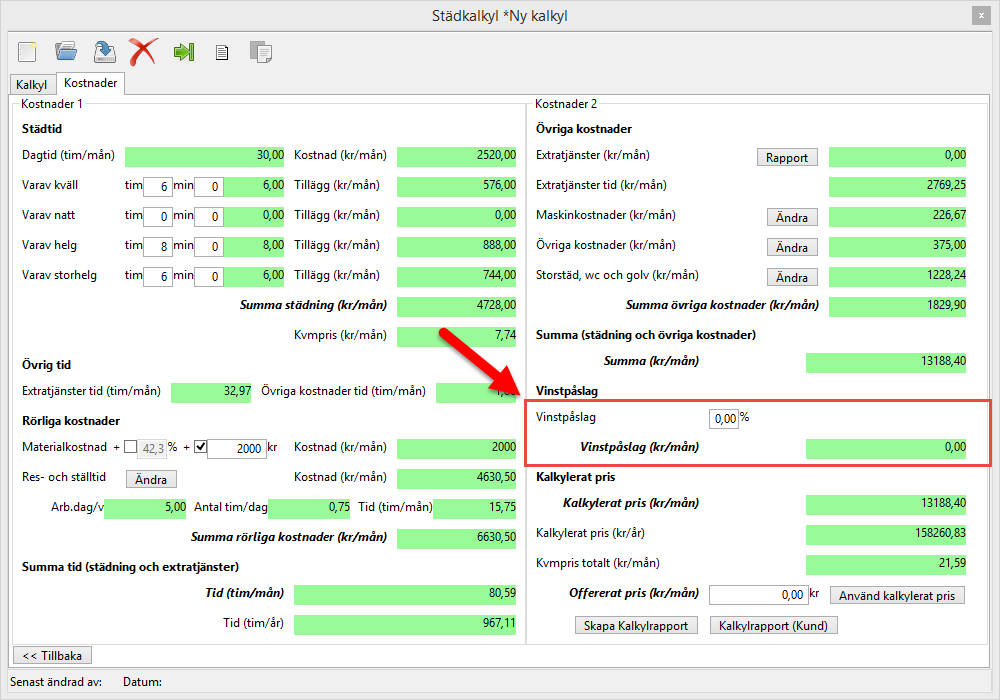Click the single document report icon
The height and width of the screenshot is (700, 1000).
pos(222,53)
